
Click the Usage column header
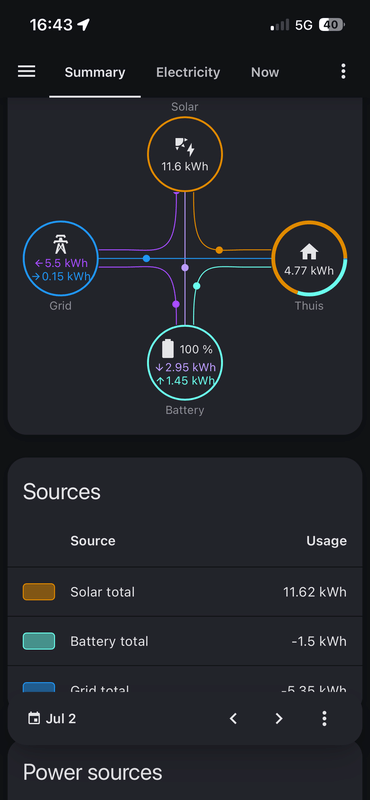(x=327, y=541)
